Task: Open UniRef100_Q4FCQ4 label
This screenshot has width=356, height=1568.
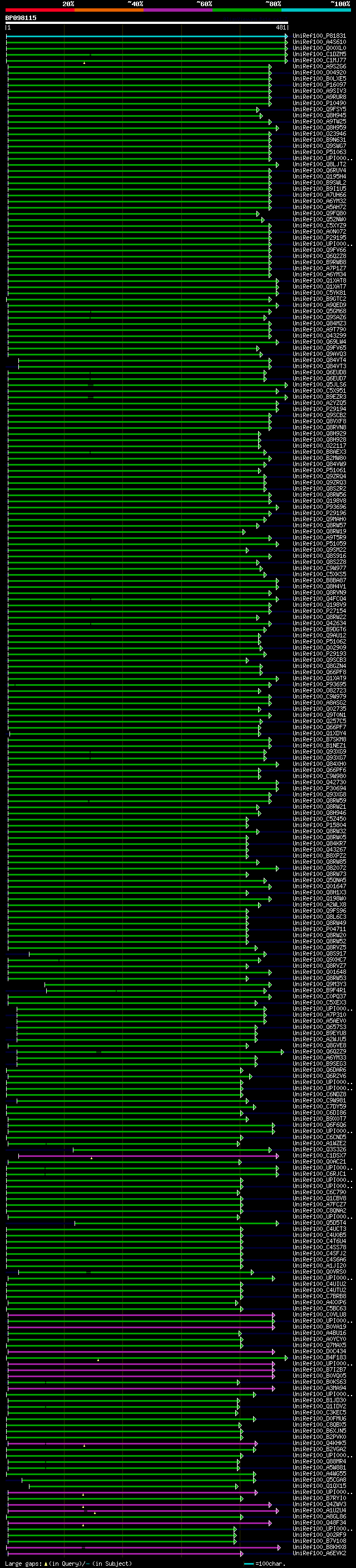Action: (x=319, y=599)
